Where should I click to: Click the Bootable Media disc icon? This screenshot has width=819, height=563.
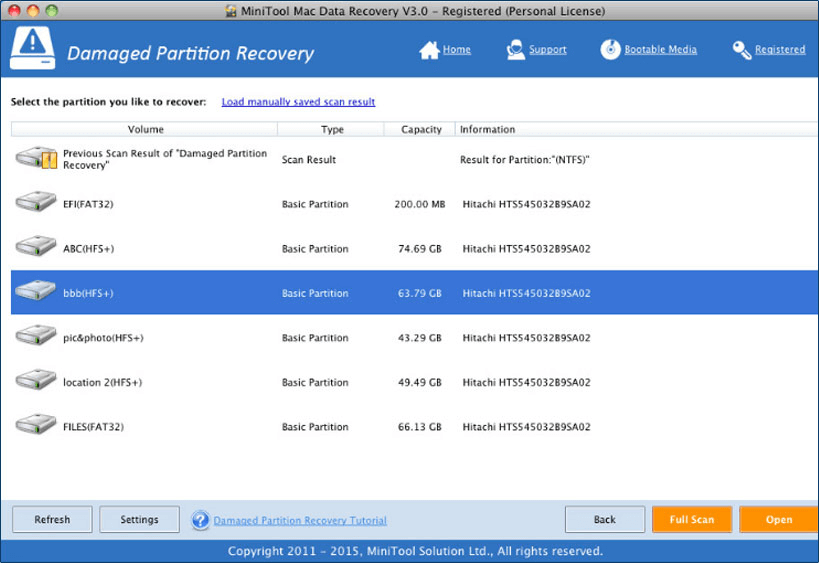click(x=610, y=50)
